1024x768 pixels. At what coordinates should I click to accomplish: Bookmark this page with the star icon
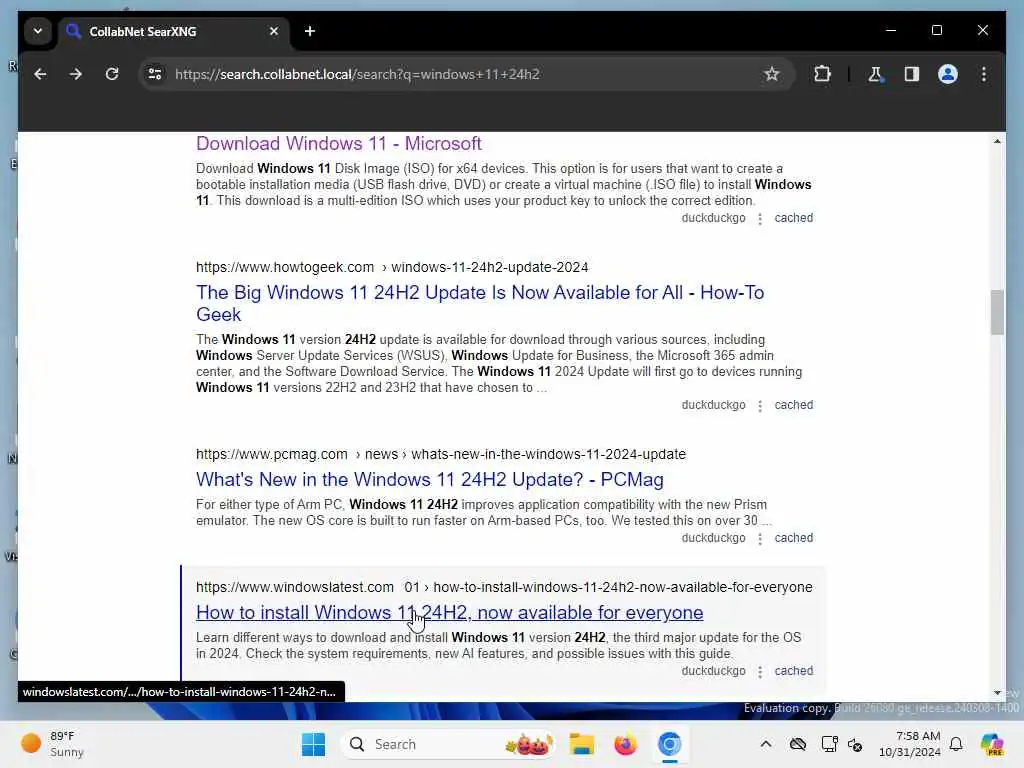(x=771, y=74)
